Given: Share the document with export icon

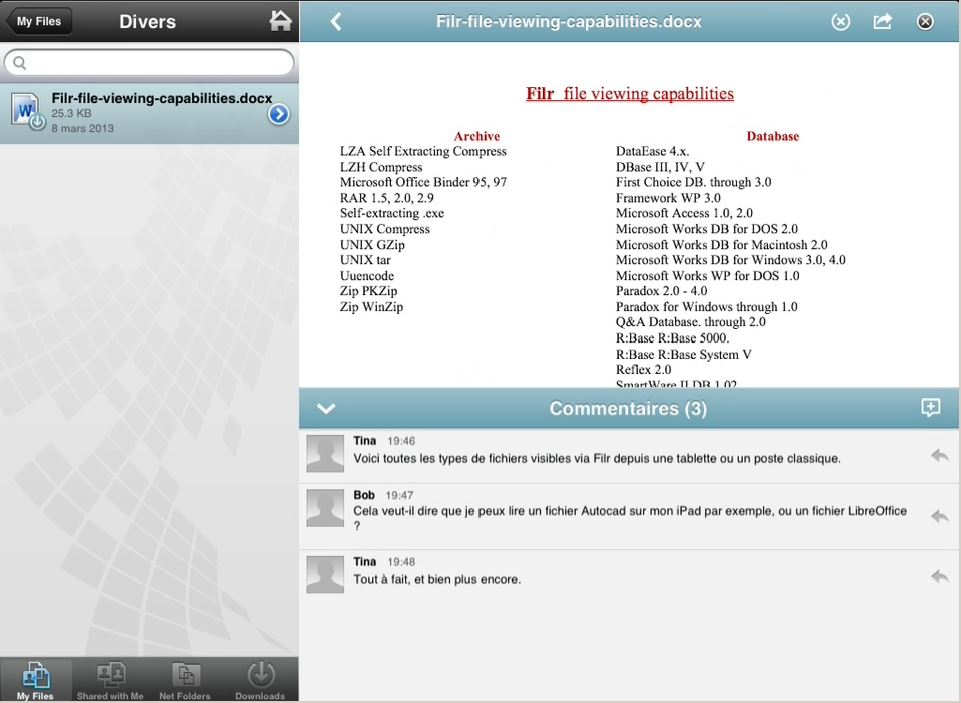Looking at the screenshot, I should click(x=882, y=21).
